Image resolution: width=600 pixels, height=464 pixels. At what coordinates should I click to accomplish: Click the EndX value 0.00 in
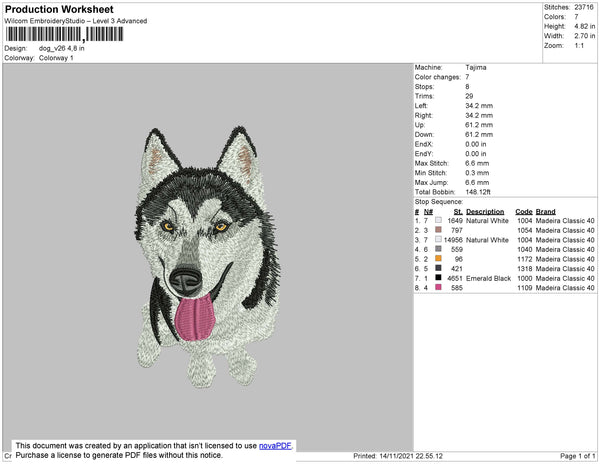476,144
